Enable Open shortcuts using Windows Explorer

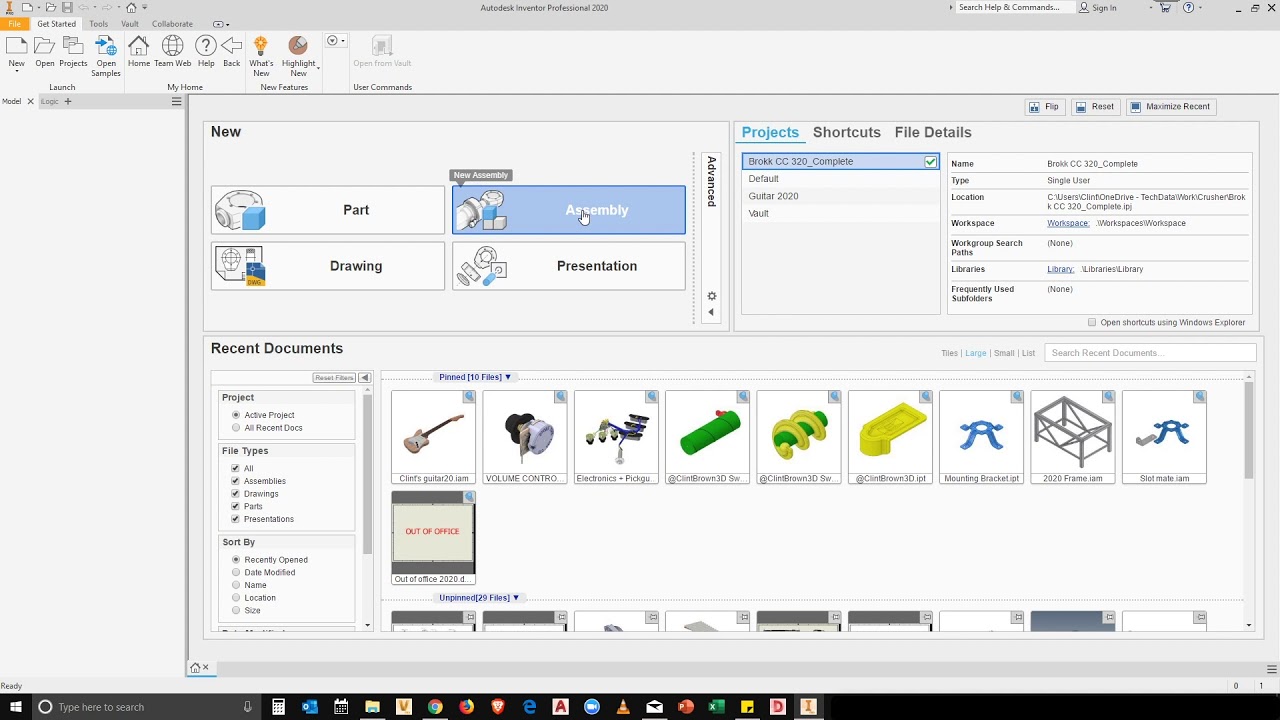1092,323
